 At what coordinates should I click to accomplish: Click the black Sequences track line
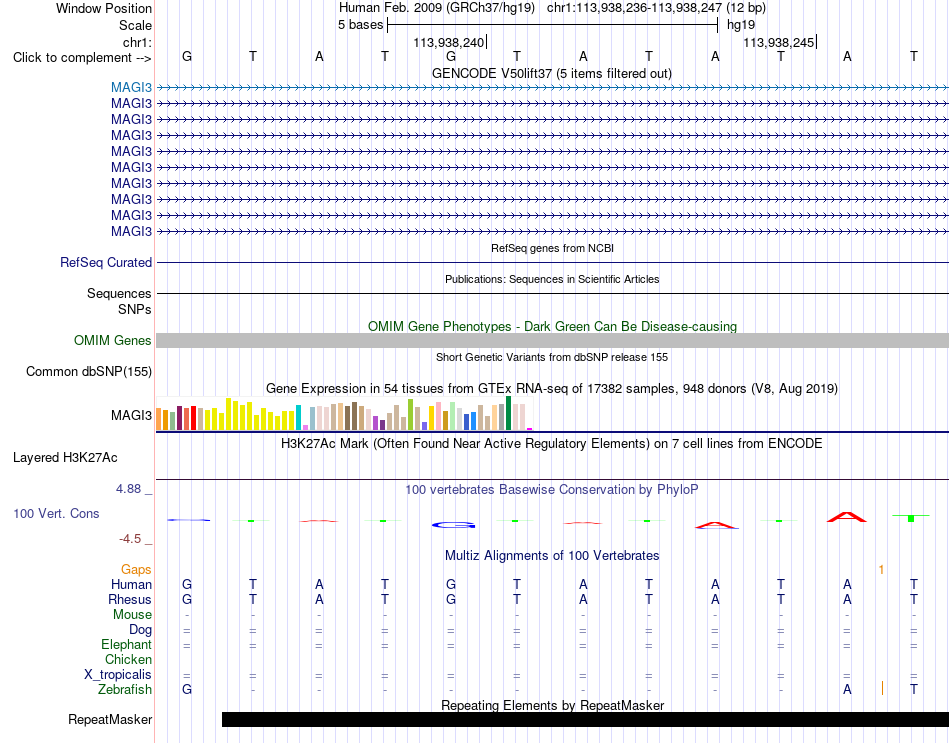pos(552,293)
